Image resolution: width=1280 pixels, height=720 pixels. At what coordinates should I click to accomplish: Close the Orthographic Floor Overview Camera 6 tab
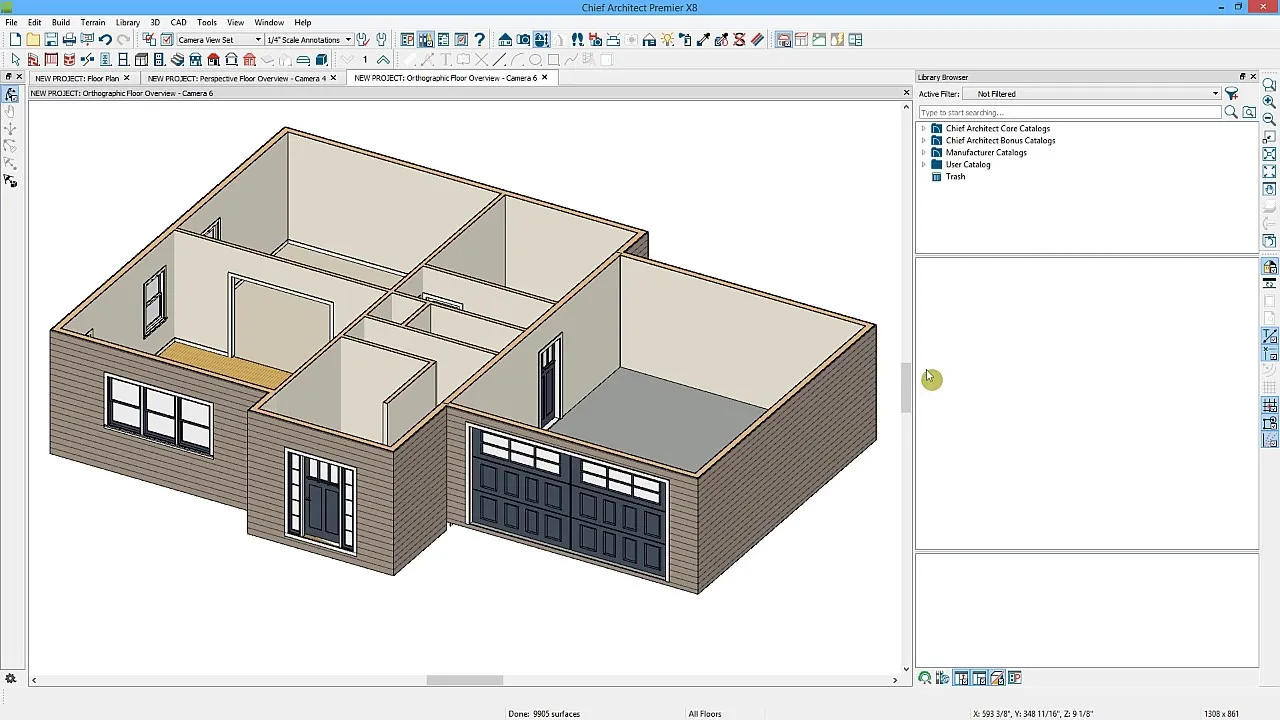point(545,78)
